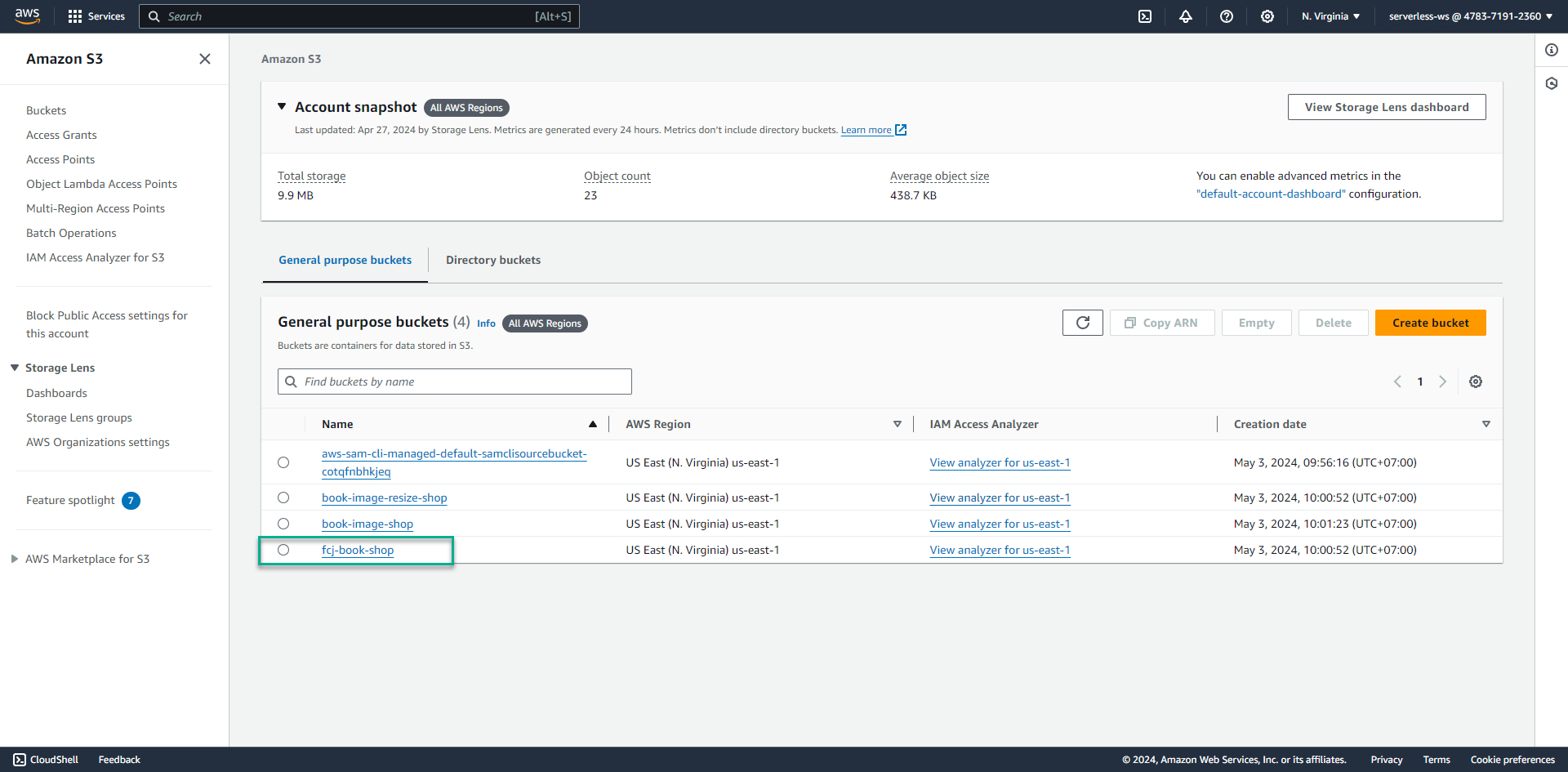Sort by Creation date column

[x=1486, y=424]
